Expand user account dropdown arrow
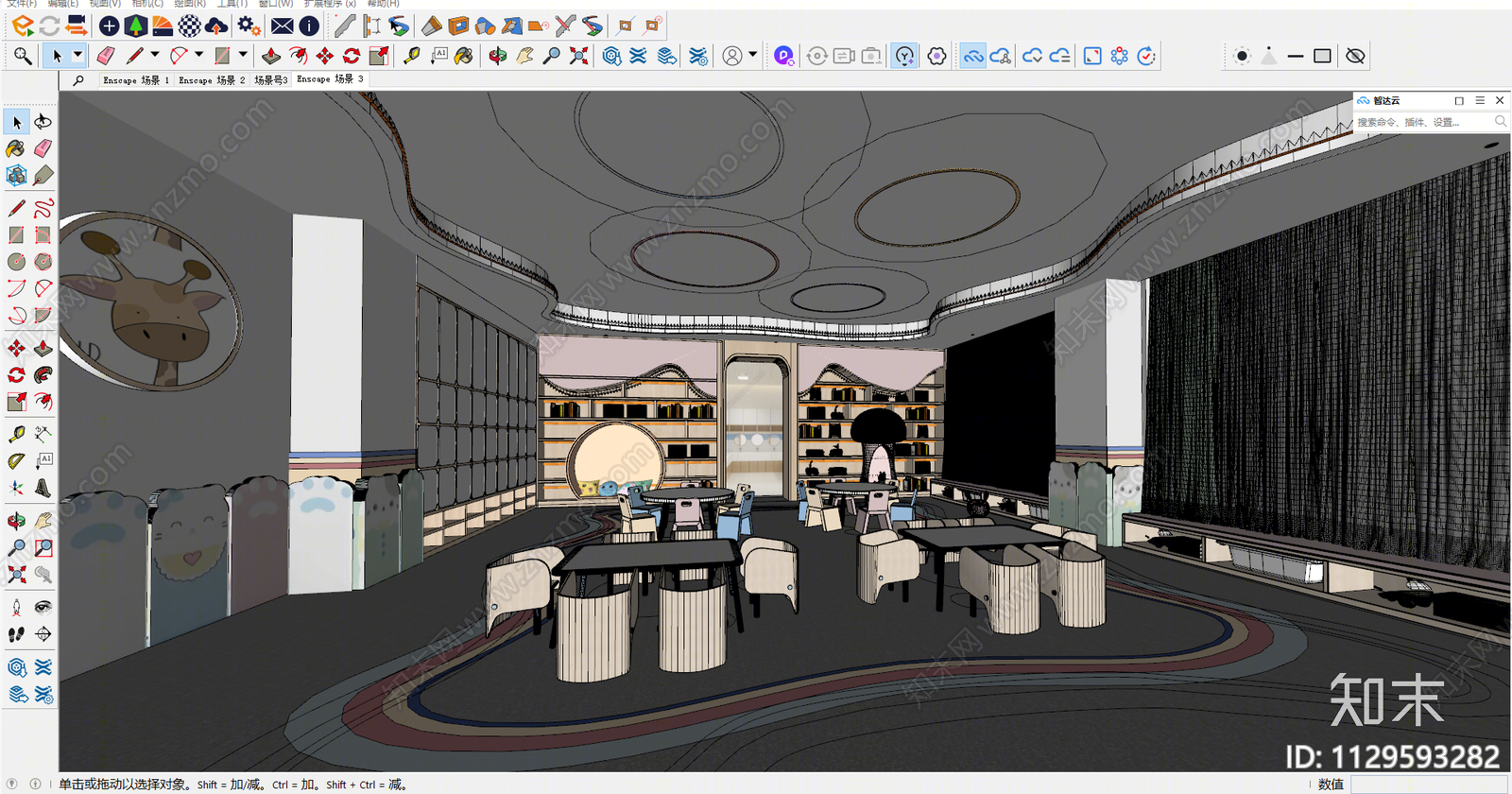Viewport: 1512px width, 794px height. coord(753,56)
